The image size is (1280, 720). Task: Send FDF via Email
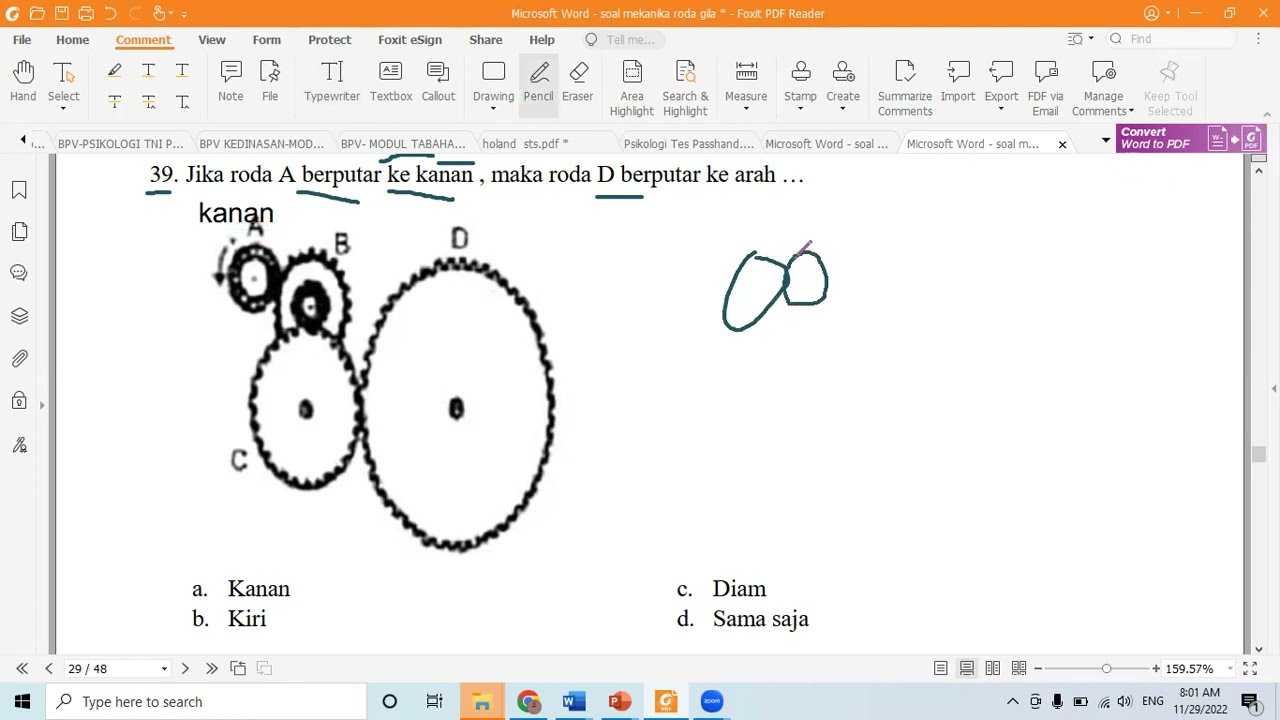tap(1045, 89)
